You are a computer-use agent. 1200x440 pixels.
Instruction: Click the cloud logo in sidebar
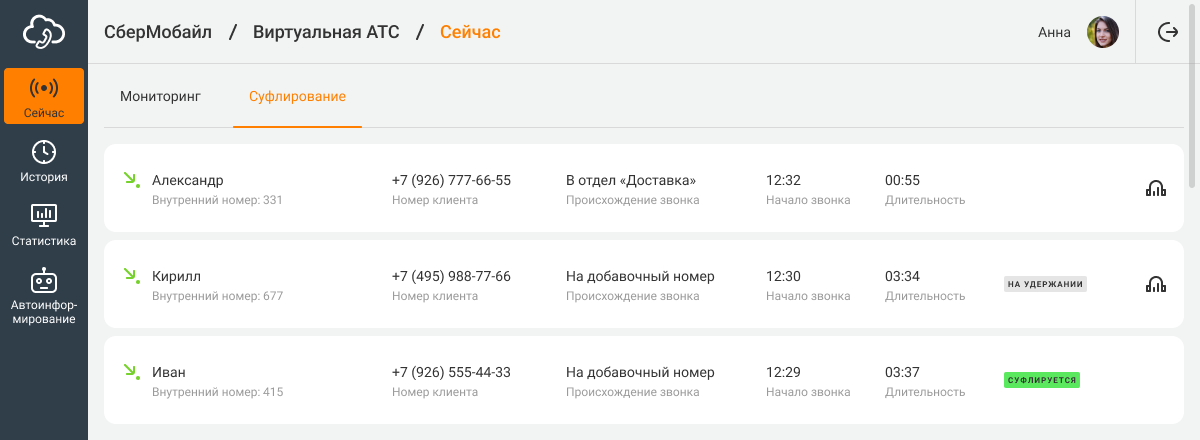click(x=44, y=32)
